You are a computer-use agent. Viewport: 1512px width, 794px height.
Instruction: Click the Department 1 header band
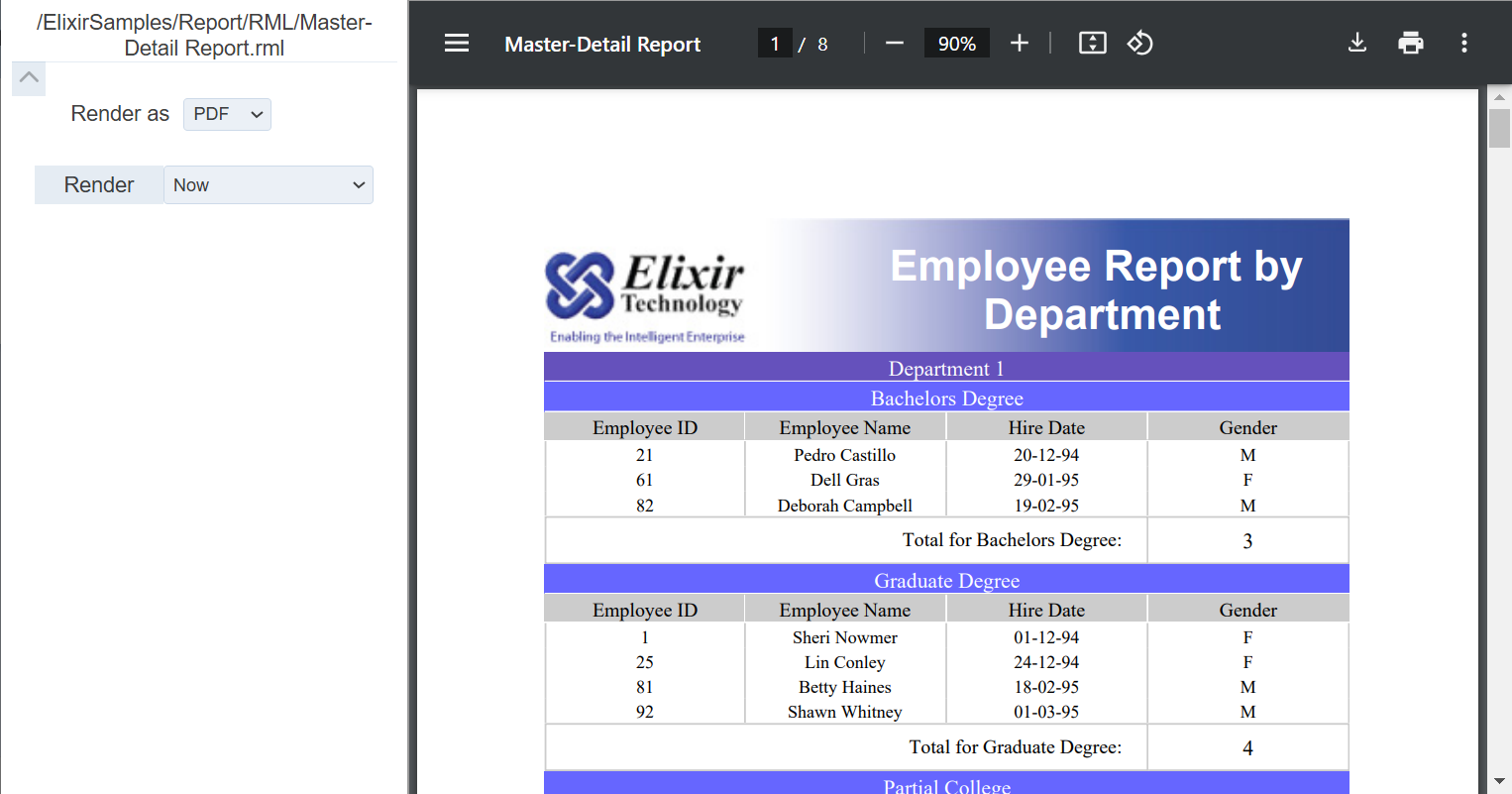946,368
